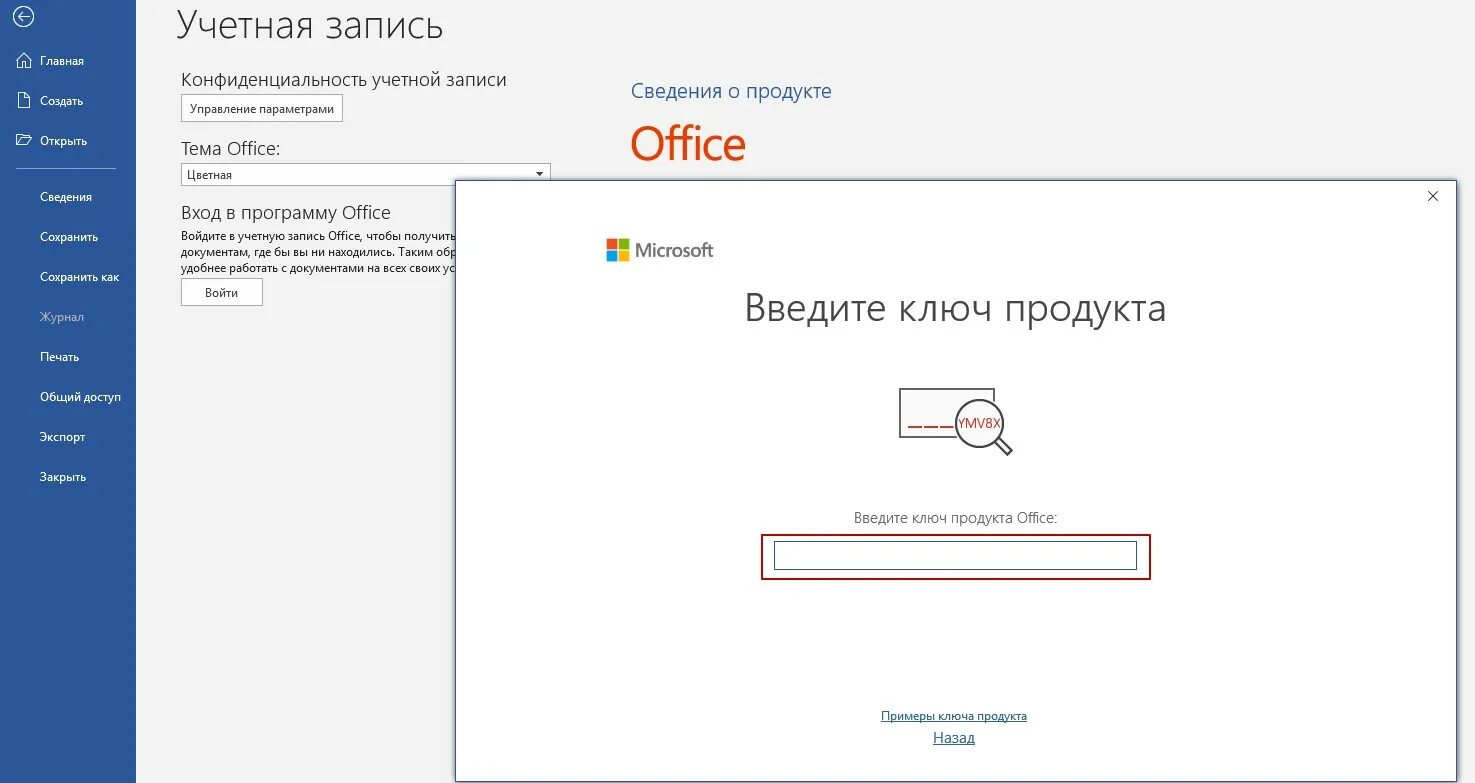Click the Конфиденциальность учетной записи heading
The width and height of the screenshot is (1475, 783).
pos(344,80)
